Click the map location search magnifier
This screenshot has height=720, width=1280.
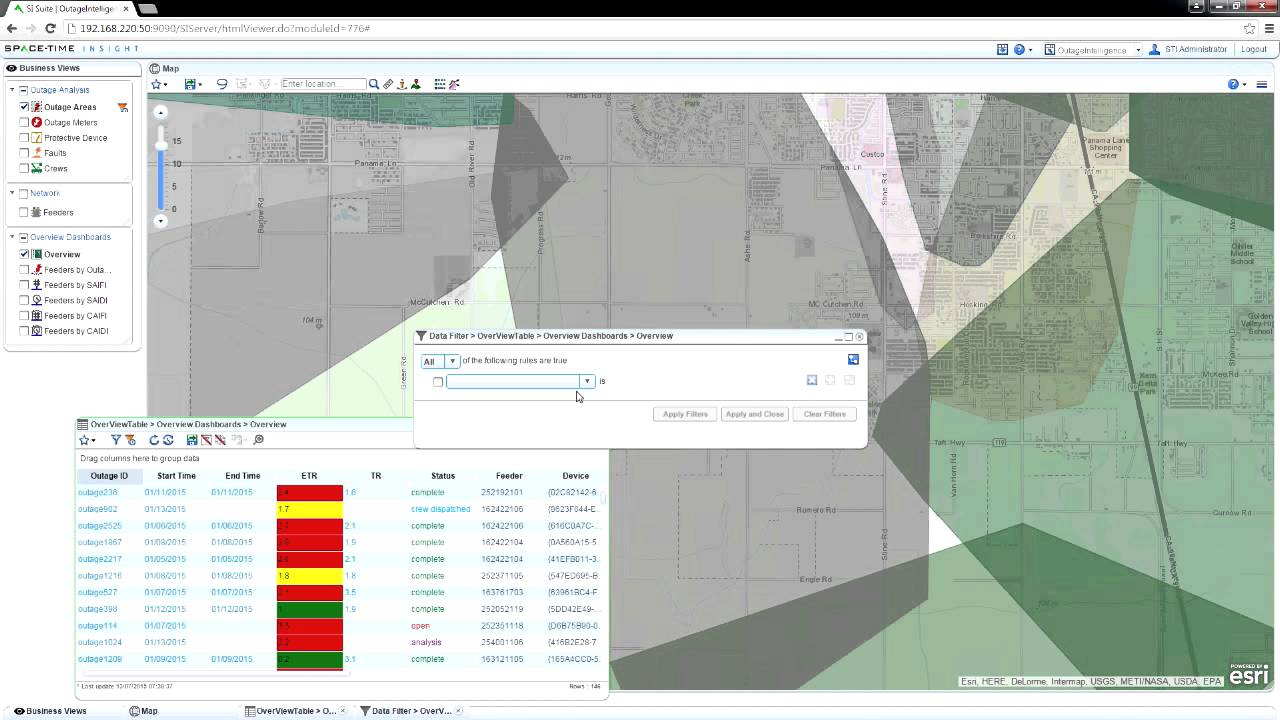374,84
